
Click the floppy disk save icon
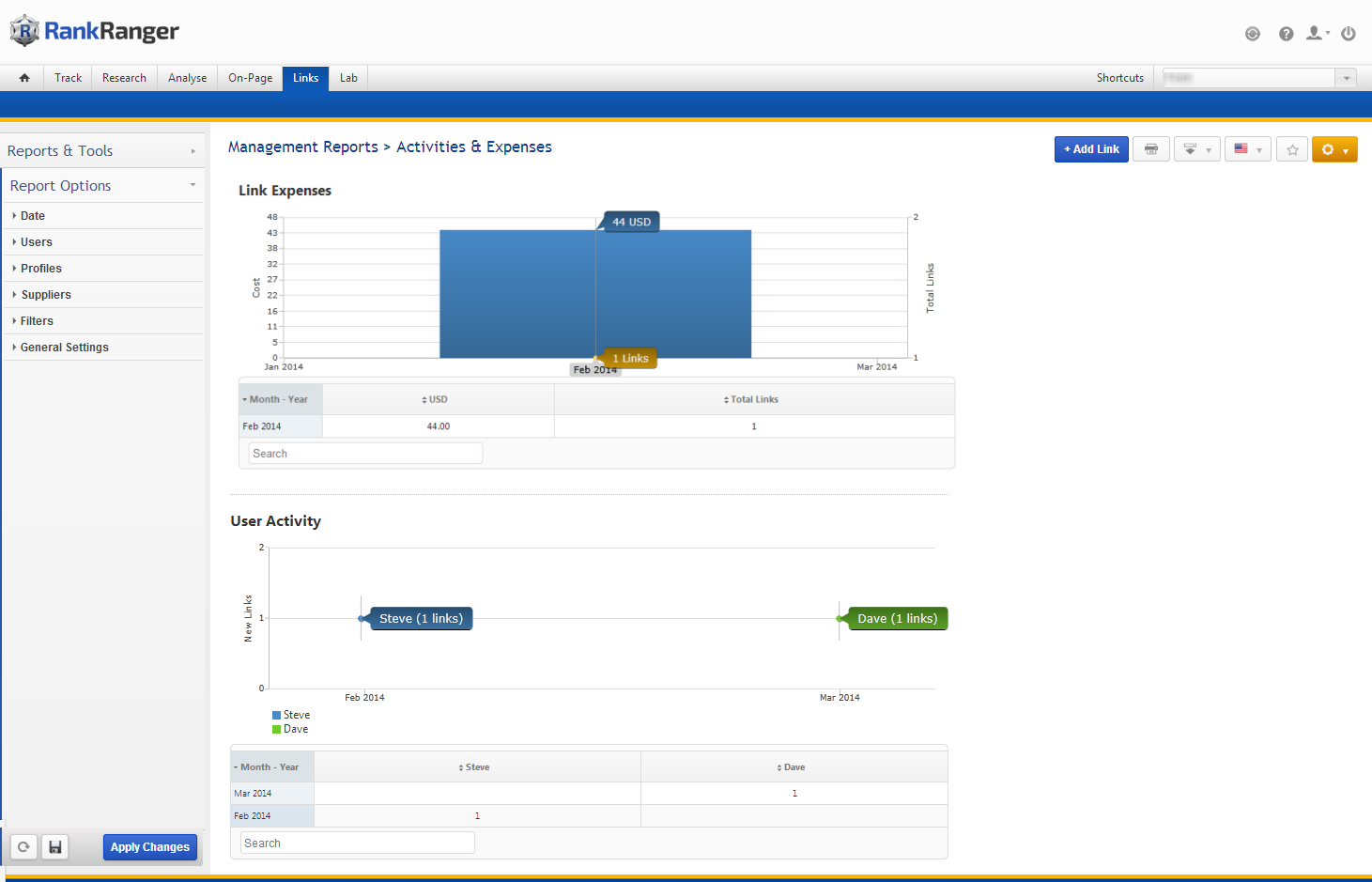[x=55, y=847]
